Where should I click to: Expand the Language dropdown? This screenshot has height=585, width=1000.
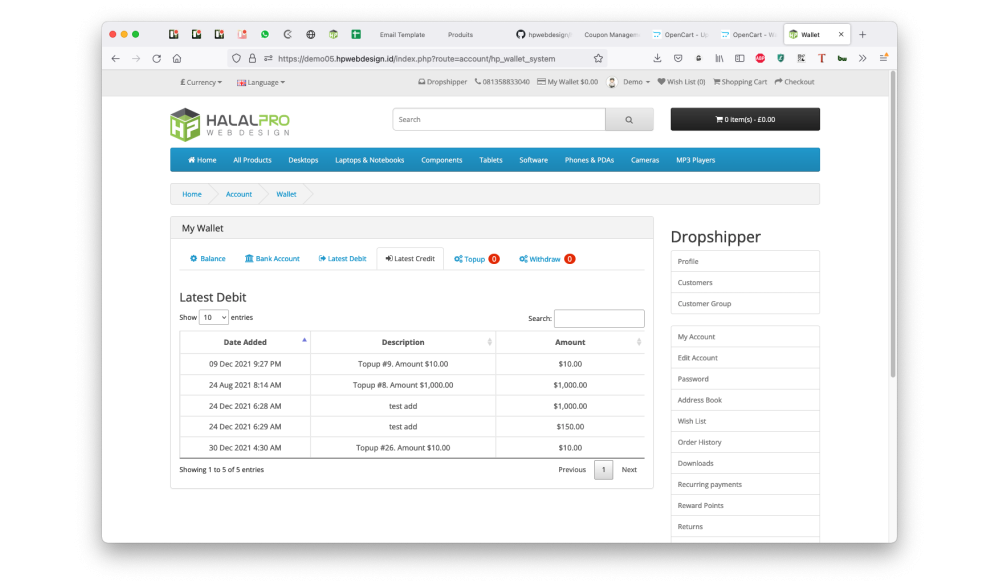261,82
